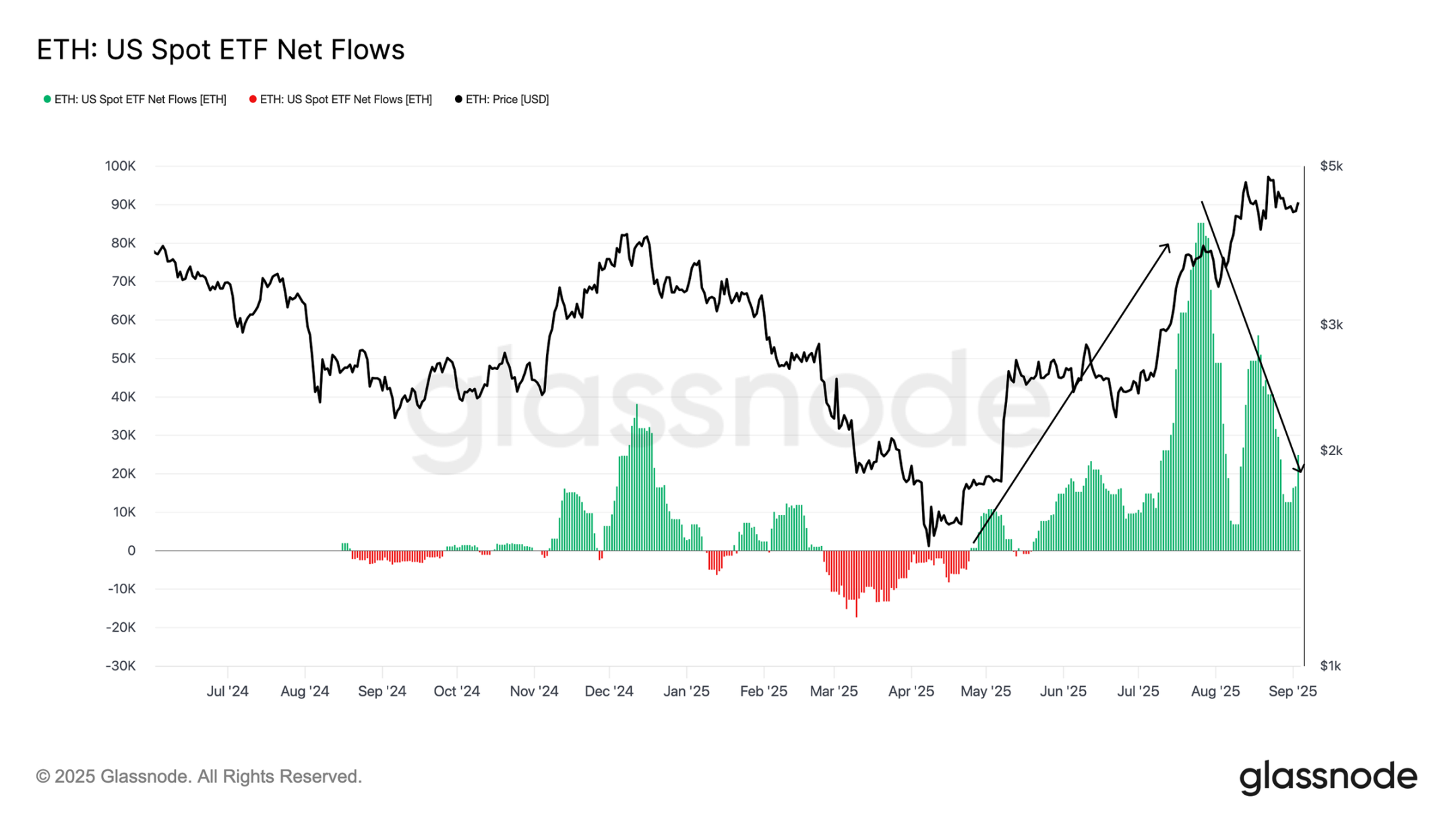Select the Apr '25 x-axis label
Screen dimensions: 1456x819
pyautogui.click(x=911, y=692)
